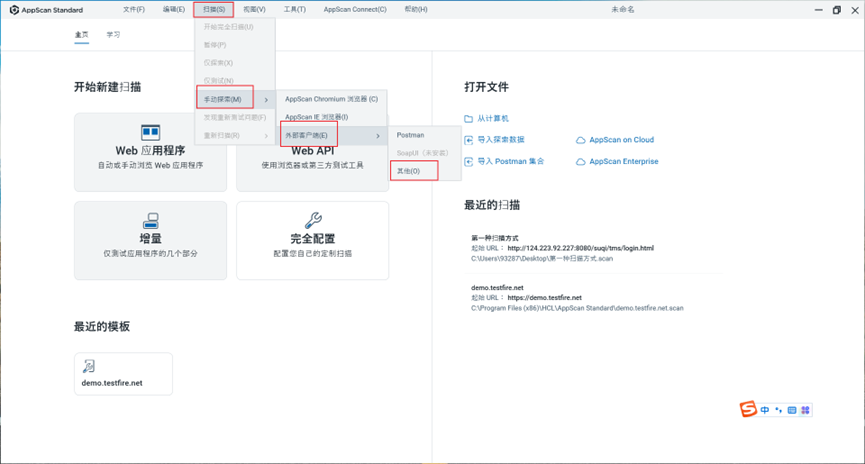865x464 pixels.
Task: Click path C:\Program Files (x86)\HCL scan file
Action: [577, 308]
